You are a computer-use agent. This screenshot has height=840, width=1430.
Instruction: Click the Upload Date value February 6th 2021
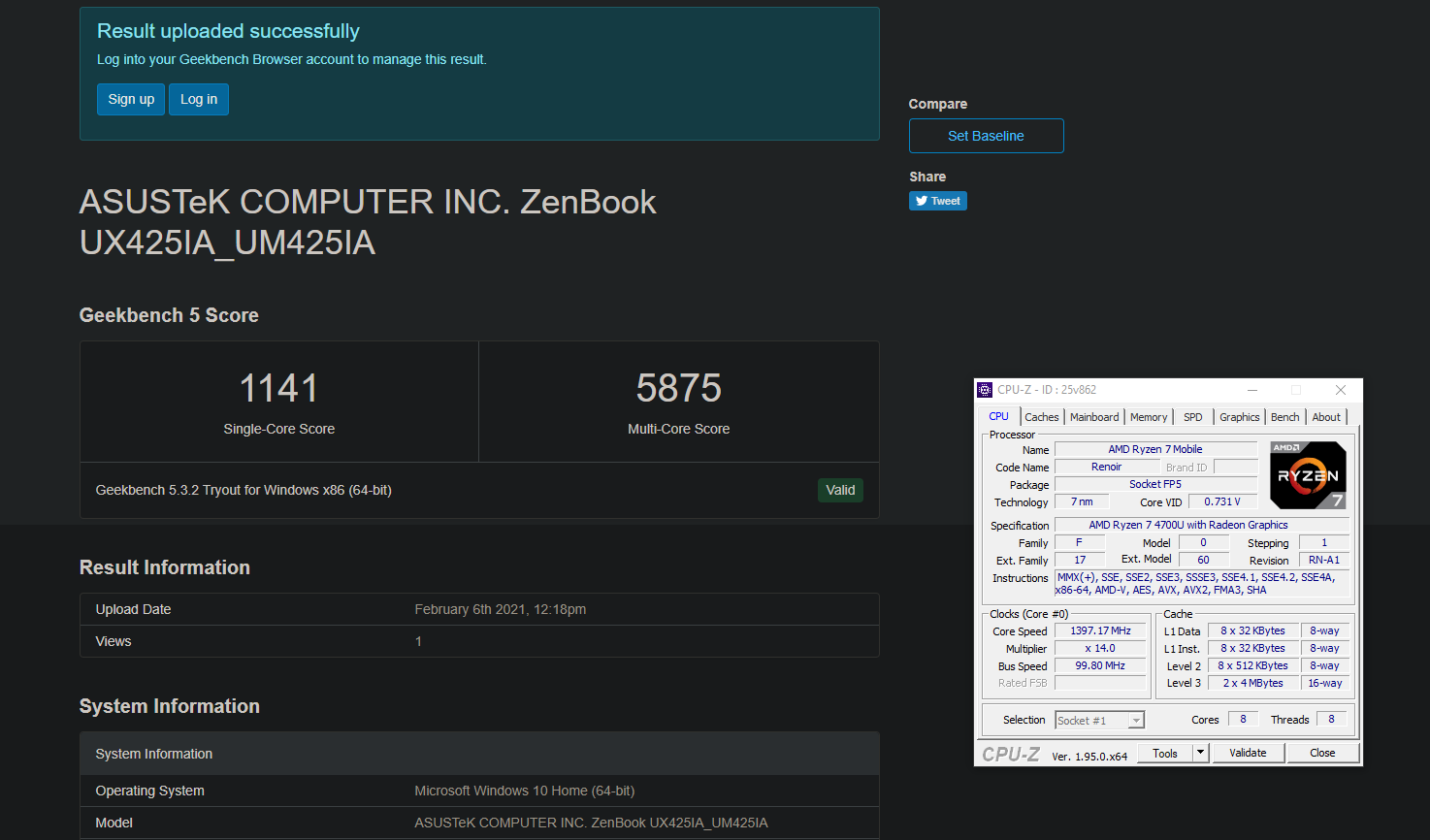[501, 609]
